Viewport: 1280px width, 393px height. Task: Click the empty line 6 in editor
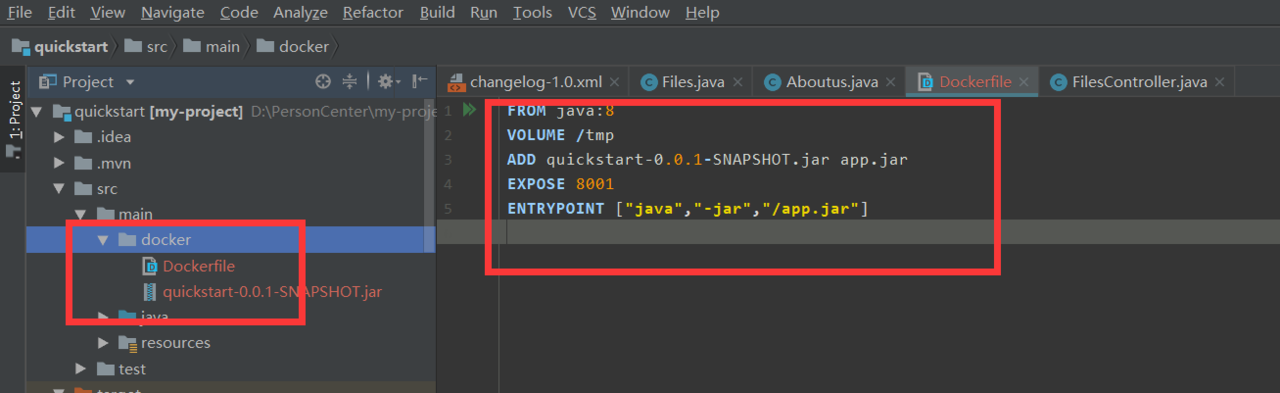(x=858, y=234)
